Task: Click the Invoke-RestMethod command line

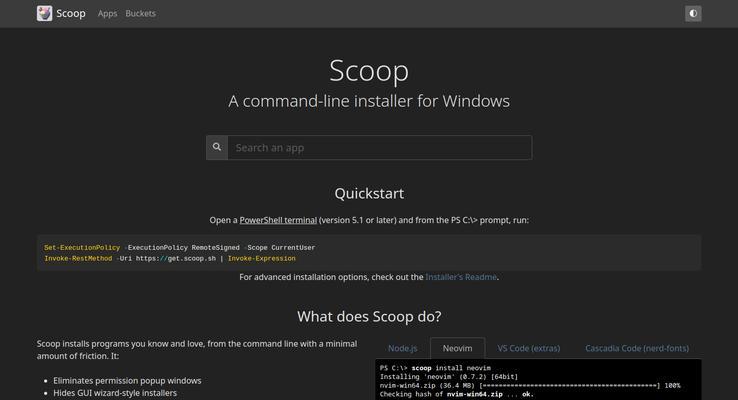Action: pos(170,258)
